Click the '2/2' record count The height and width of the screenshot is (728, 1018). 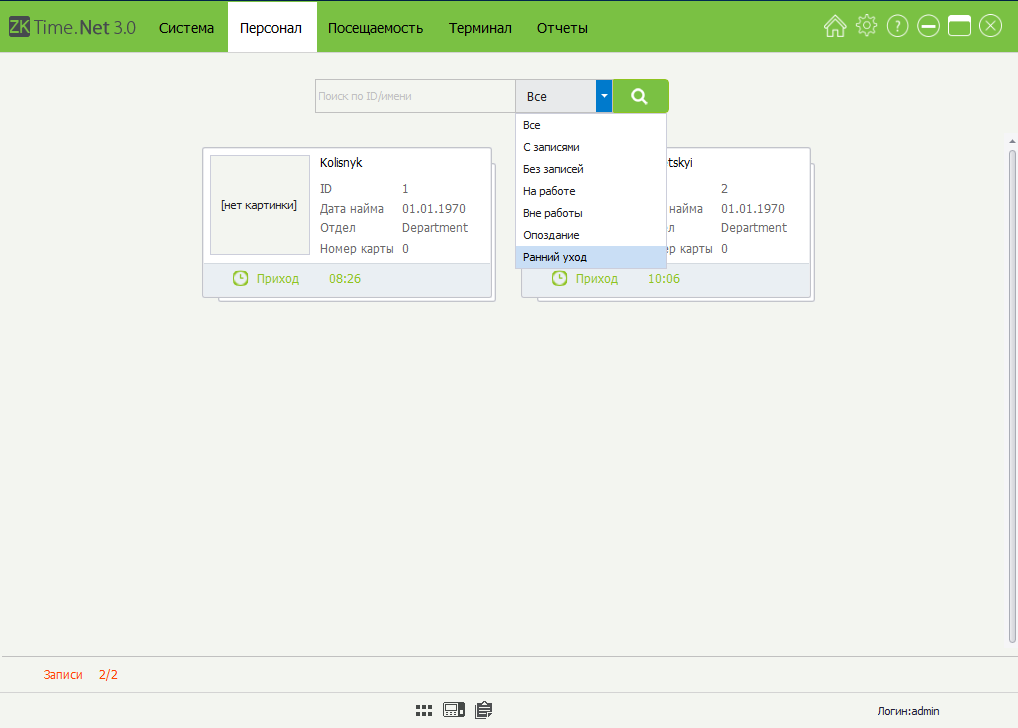point(108,675)
